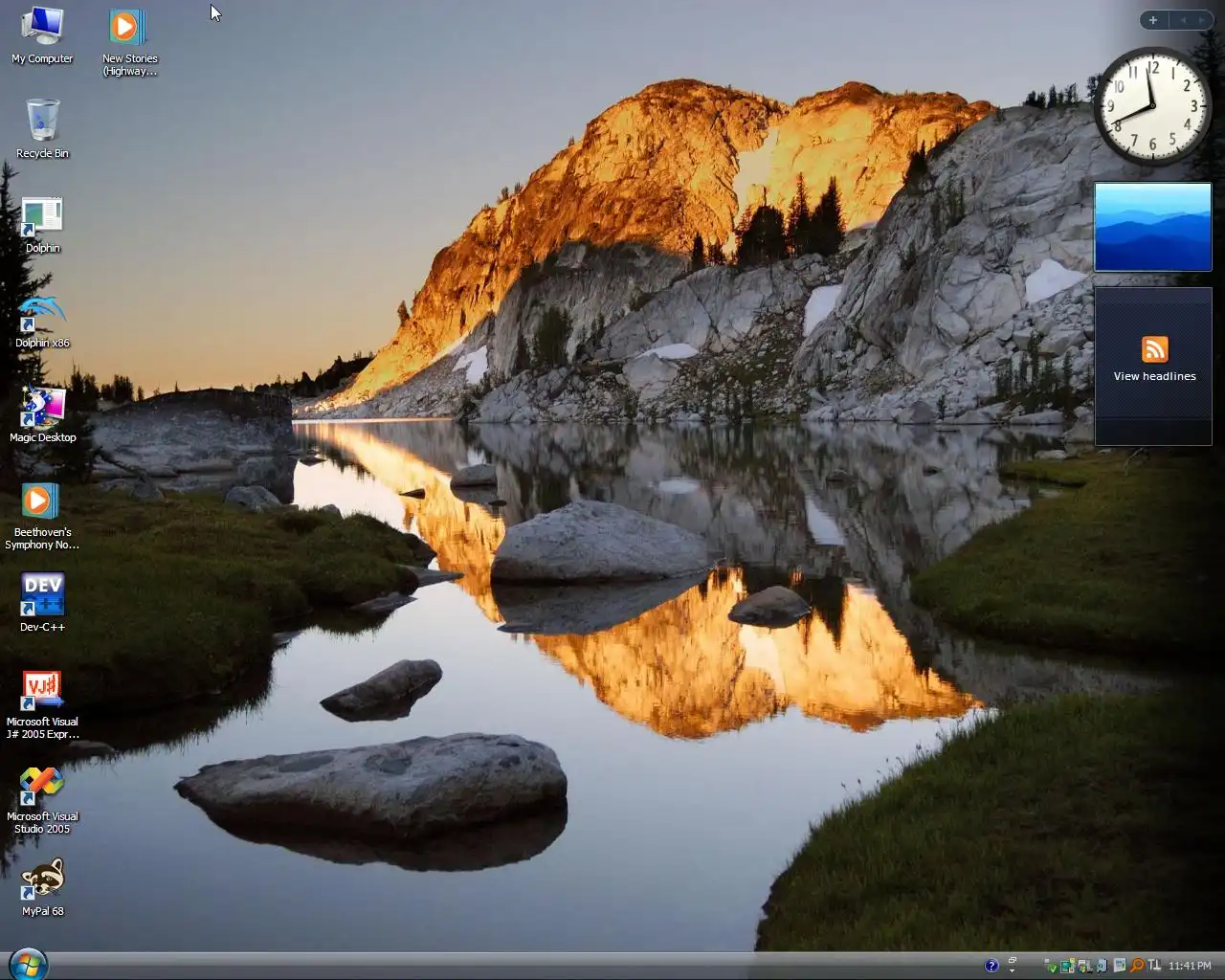Add a gadget with the sidebar plus button
Image resolution: width=1225 pixels, height=980 pixels.
click(1153, 20)
